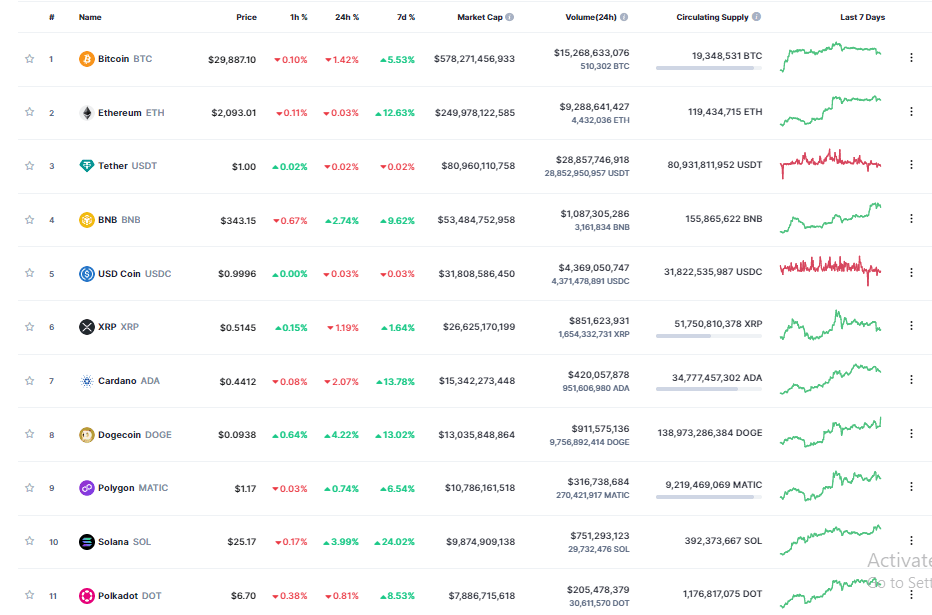Sort the table by Price column
This screenshot has width=932, height=615.
pyautogui.click(x=246, y=17)
